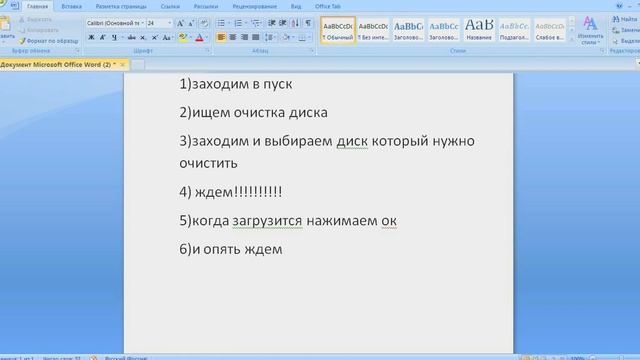Apply underline (Ч) formatting
Screen dimensions: 640x360
click(x=114, y=38)
